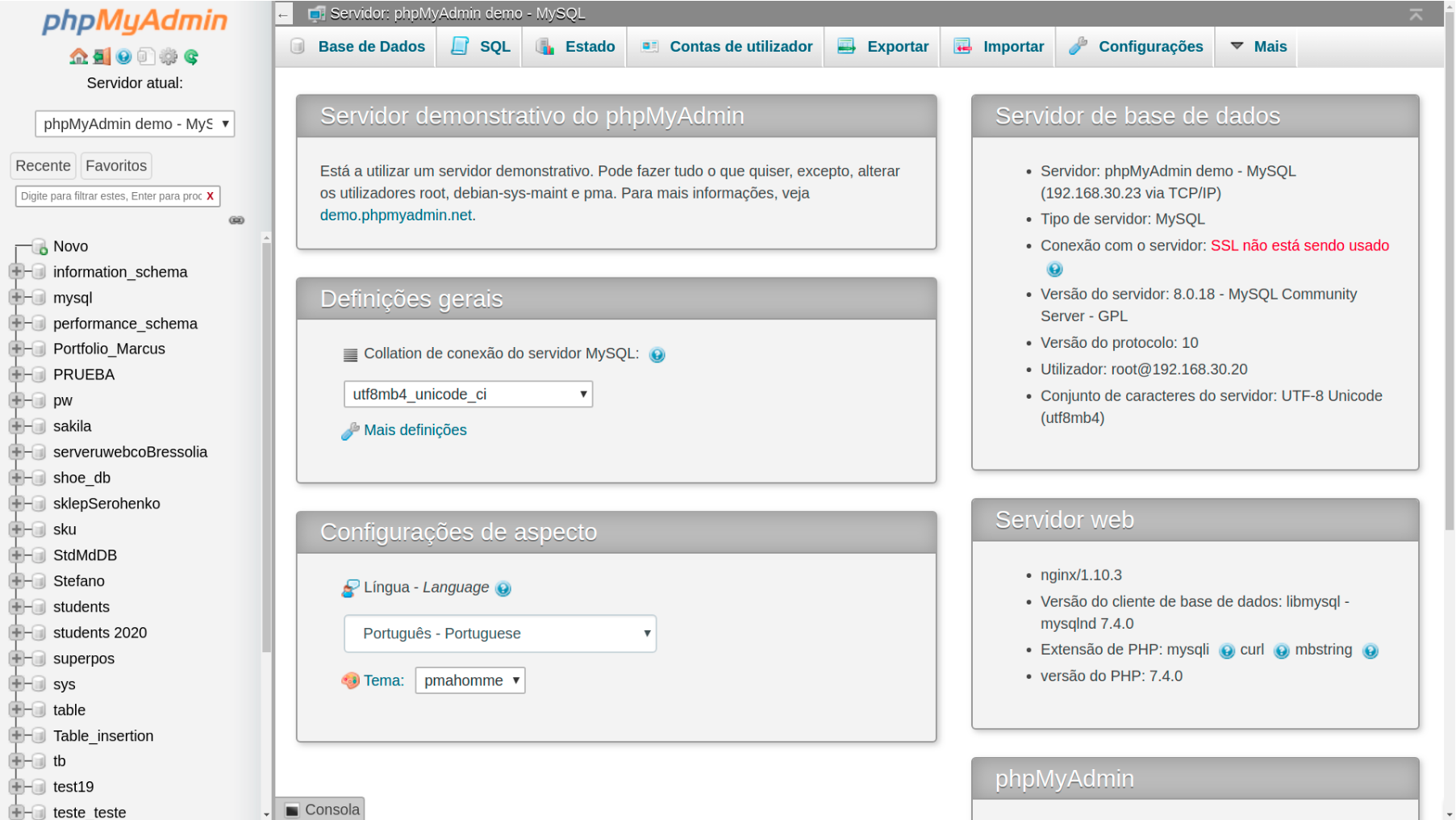Viewport: 1456px width, 820px height.
Task: Collapse the top menu with the arrow icon
Action: [1416, 15]
